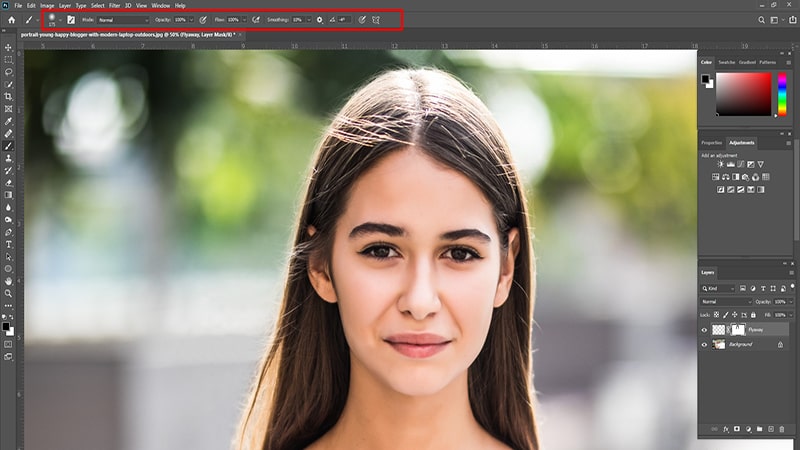This screenshot has width=800, height=450.
Task: Open the Flow dropdown arrow
Action: pyautogui.click(x=244, y=20)
